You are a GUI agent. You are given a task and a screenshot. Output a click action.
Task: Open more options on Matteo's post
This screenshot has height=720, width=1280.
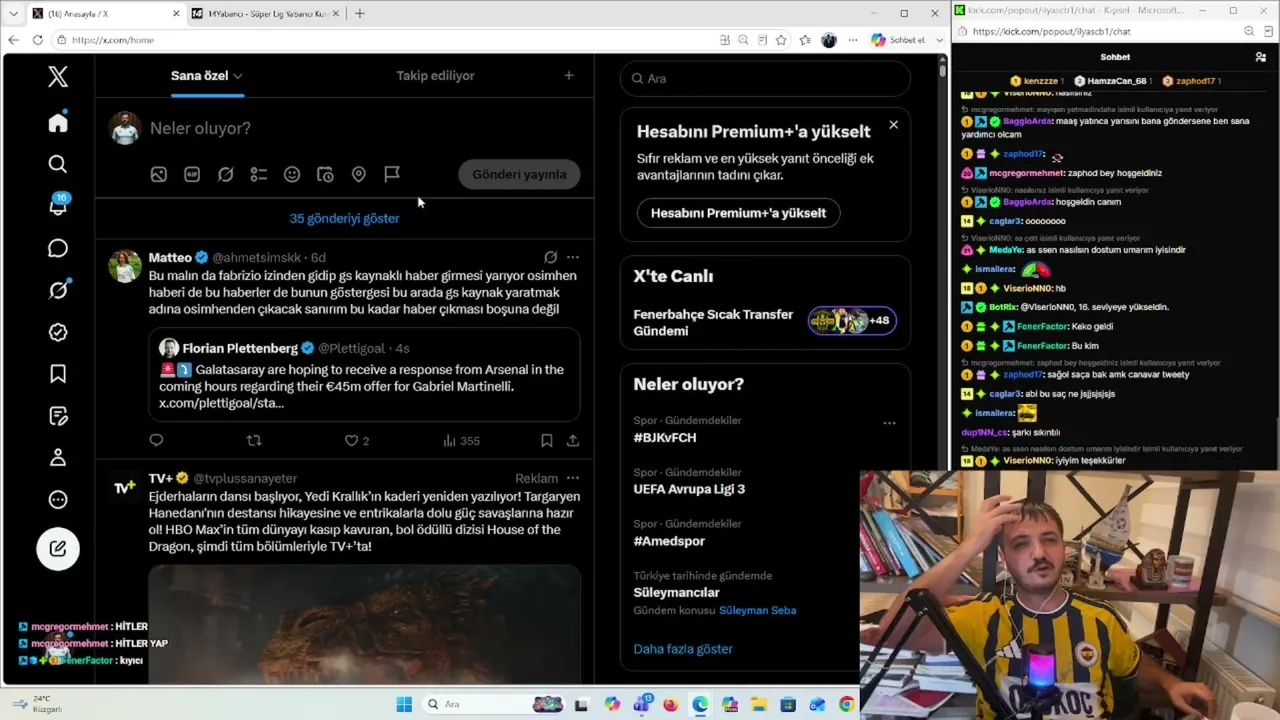coord(573,257)
